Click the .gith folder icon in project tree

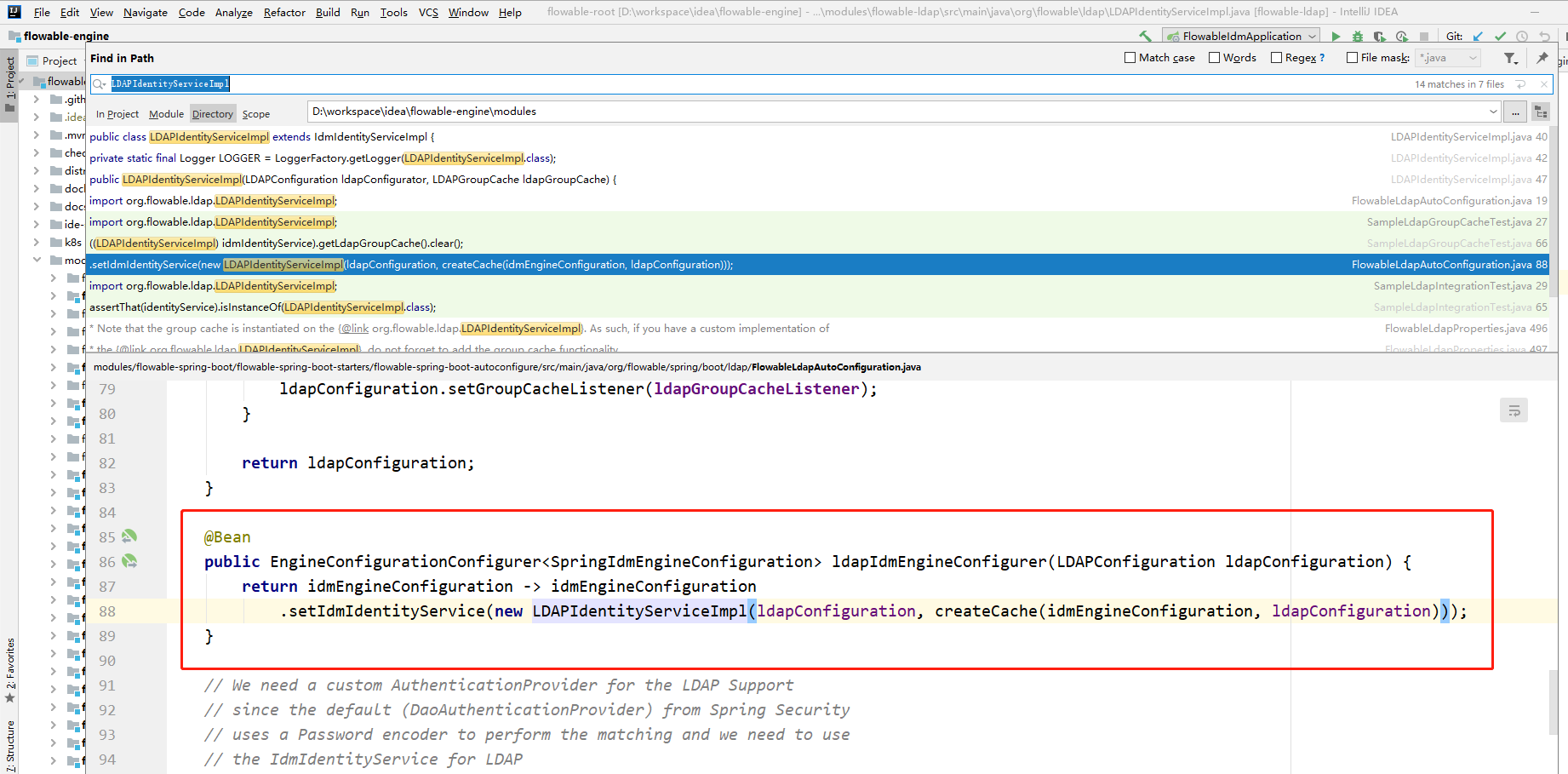click(56, 100)
